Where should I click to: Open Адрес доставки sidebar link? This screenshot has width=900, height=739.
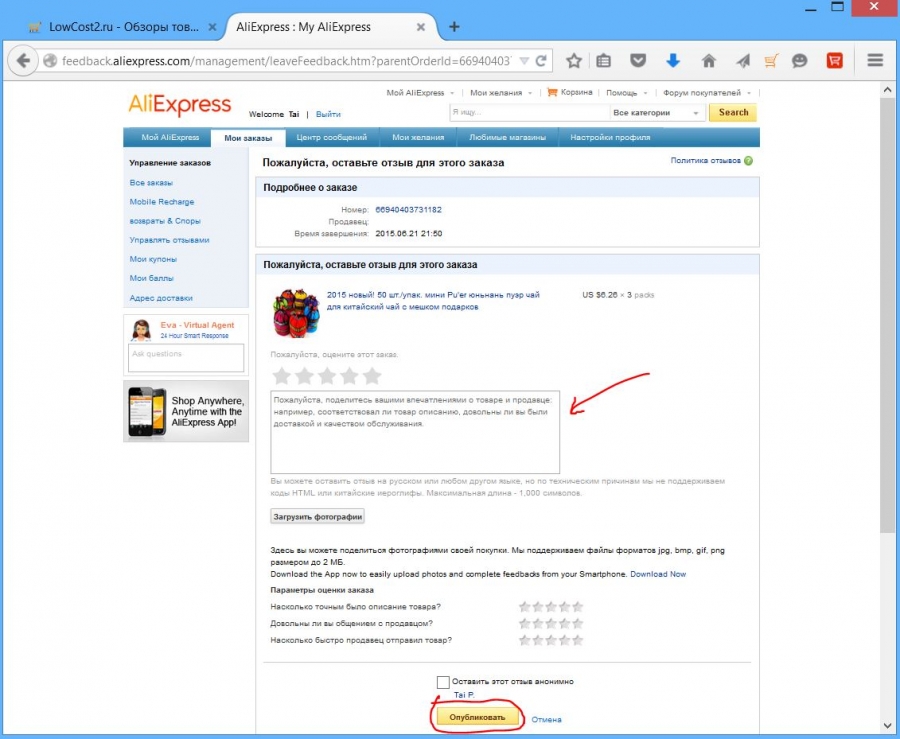point(161,298)
